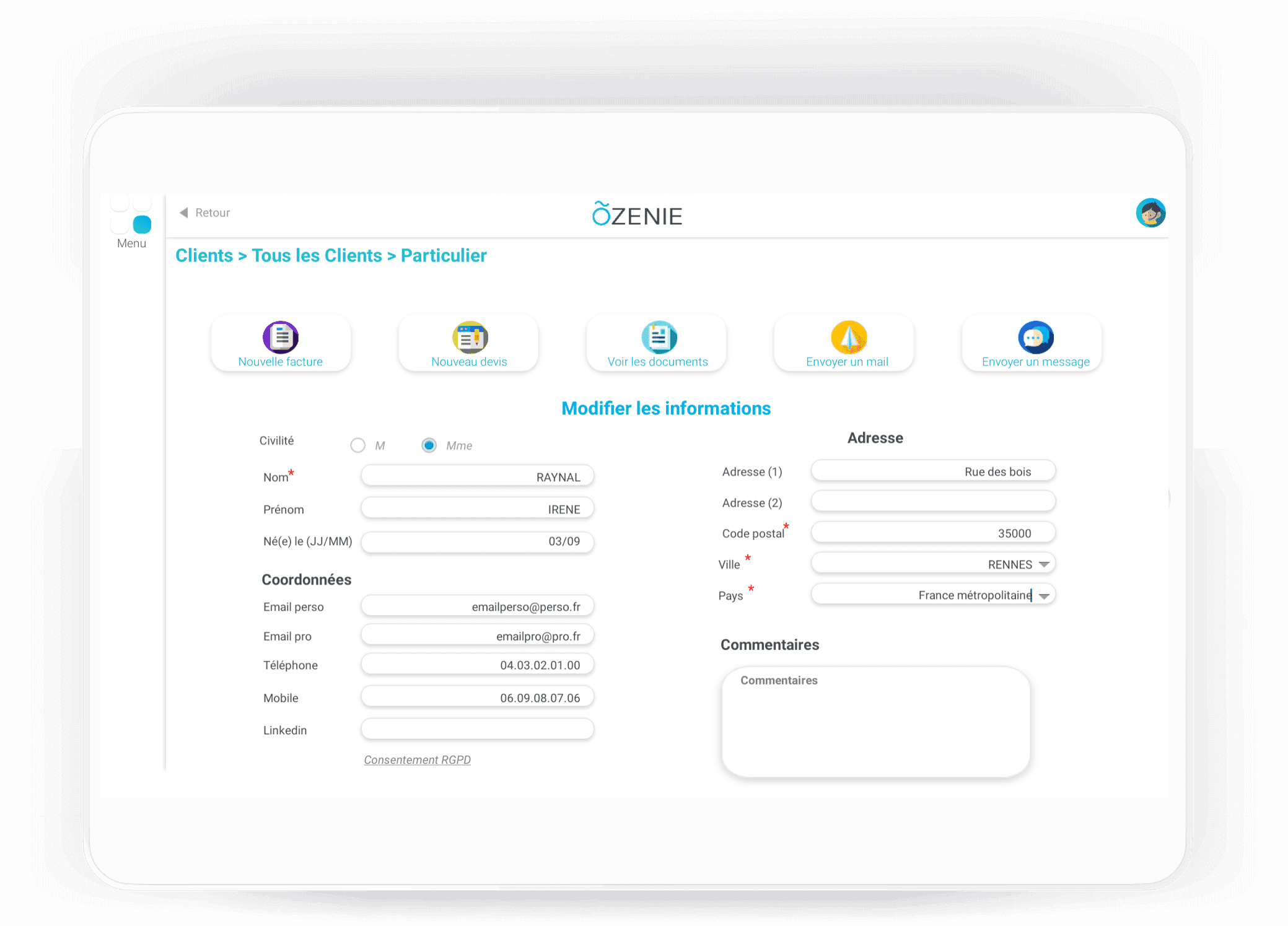Click the Retour back arrow
The height and width of the screenshot is (926, 1288).
184,212
